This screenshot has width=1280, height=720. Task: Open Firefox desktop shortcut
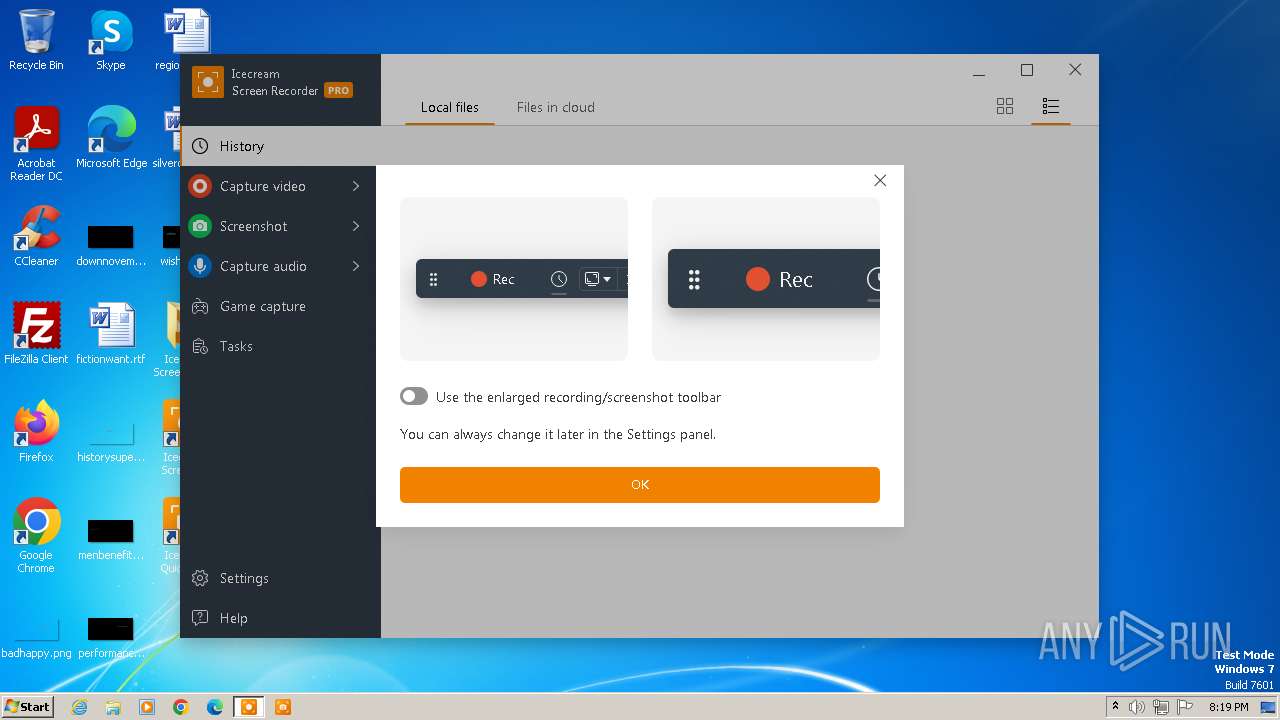tap(36, 431)
